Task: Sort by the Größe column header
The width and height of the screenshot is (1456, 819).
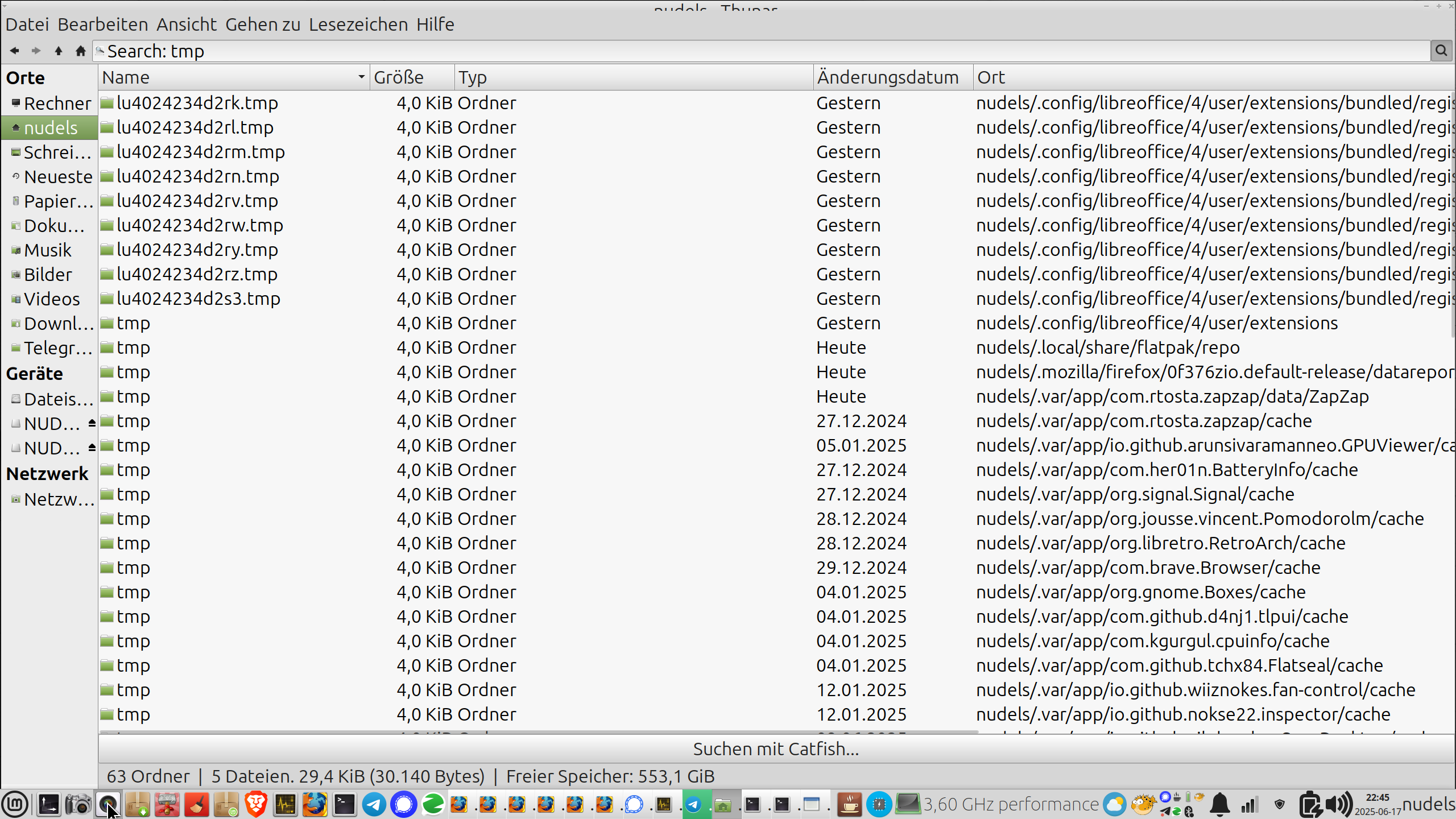Action: [x=399, y=77]
